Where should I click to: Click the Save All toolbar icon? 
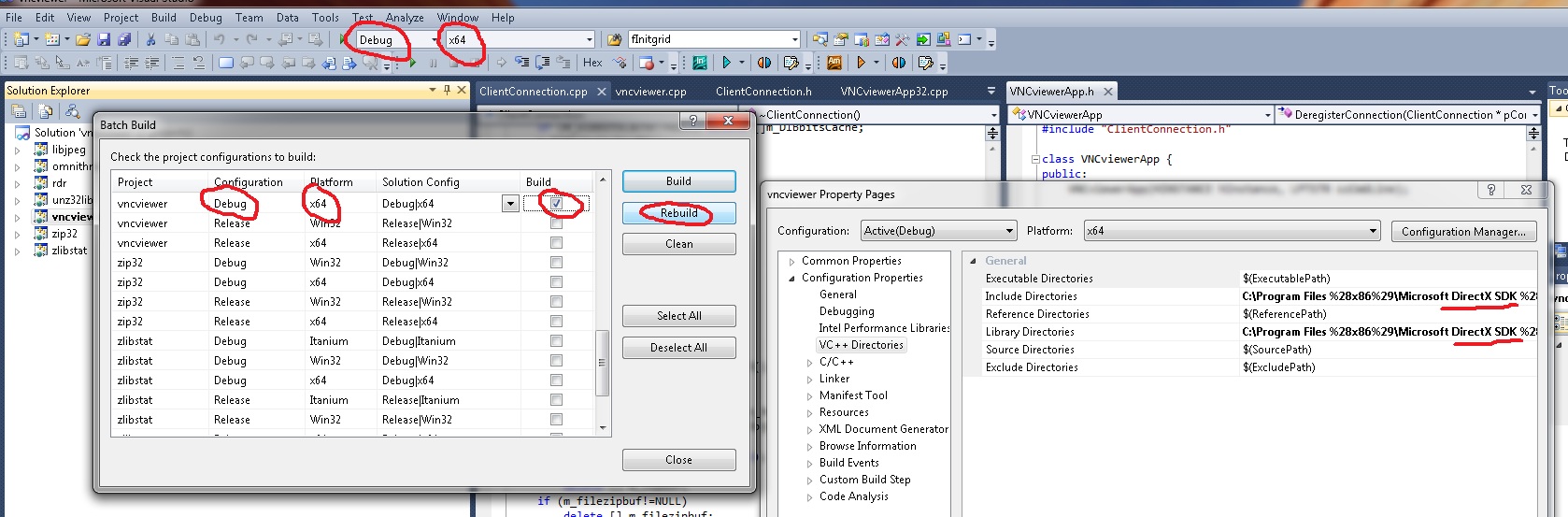pos(124,39)
